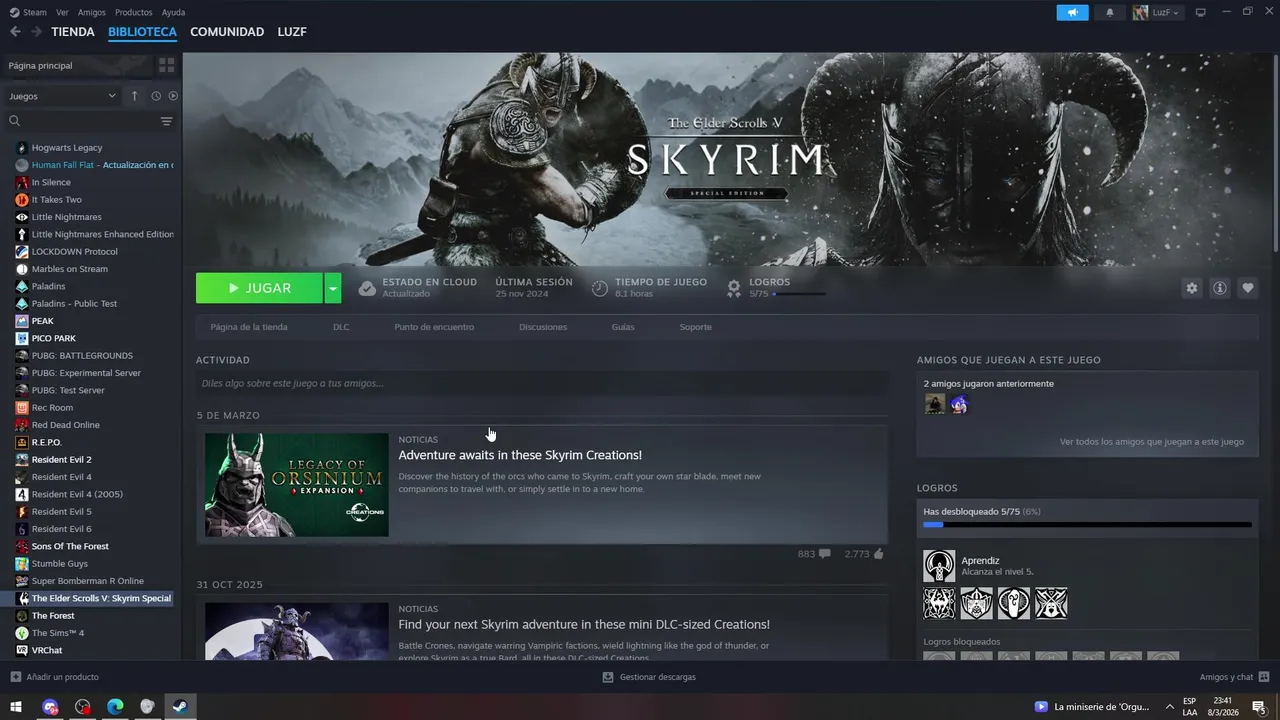Open the Productos menu
1280x720 pixels.
click(x=133, y=12)
